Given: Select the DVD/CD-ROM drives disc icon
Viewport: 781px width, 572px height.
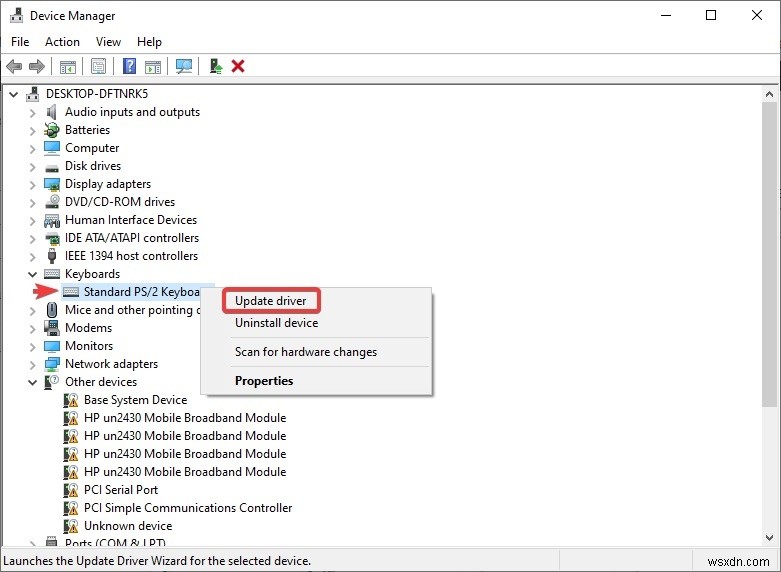Looking at the screenshot, I should [x=52, y=202].
